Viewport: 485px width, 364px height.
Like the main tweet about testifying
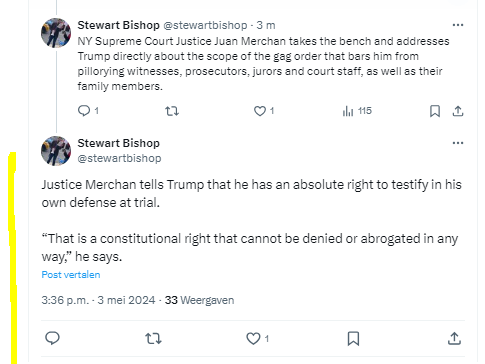pyautogui.click(x=257, y=339)
